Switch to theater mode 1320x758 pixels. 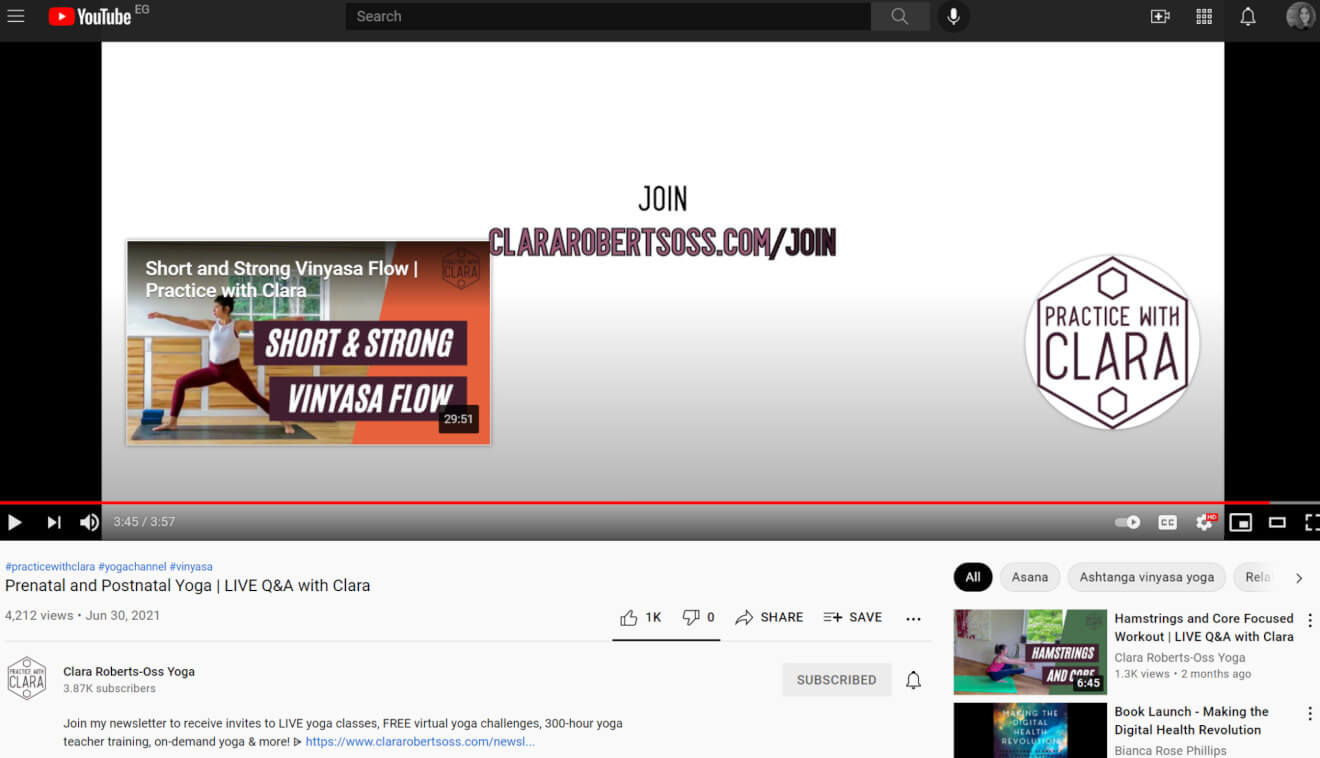(1277, 522)
